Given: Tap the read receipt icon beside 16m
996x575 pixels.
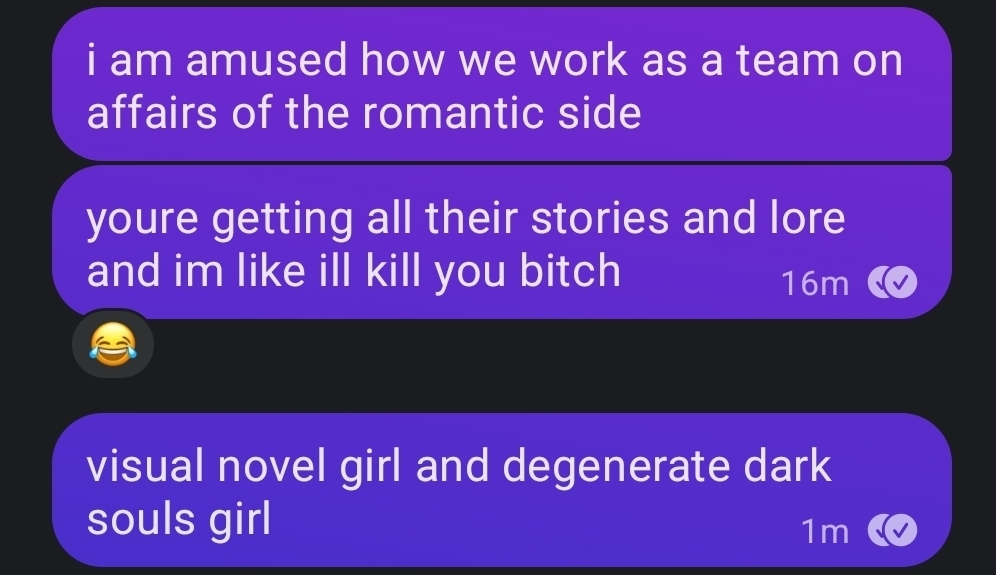Looking at the screenshot, I should coord(892,283).
